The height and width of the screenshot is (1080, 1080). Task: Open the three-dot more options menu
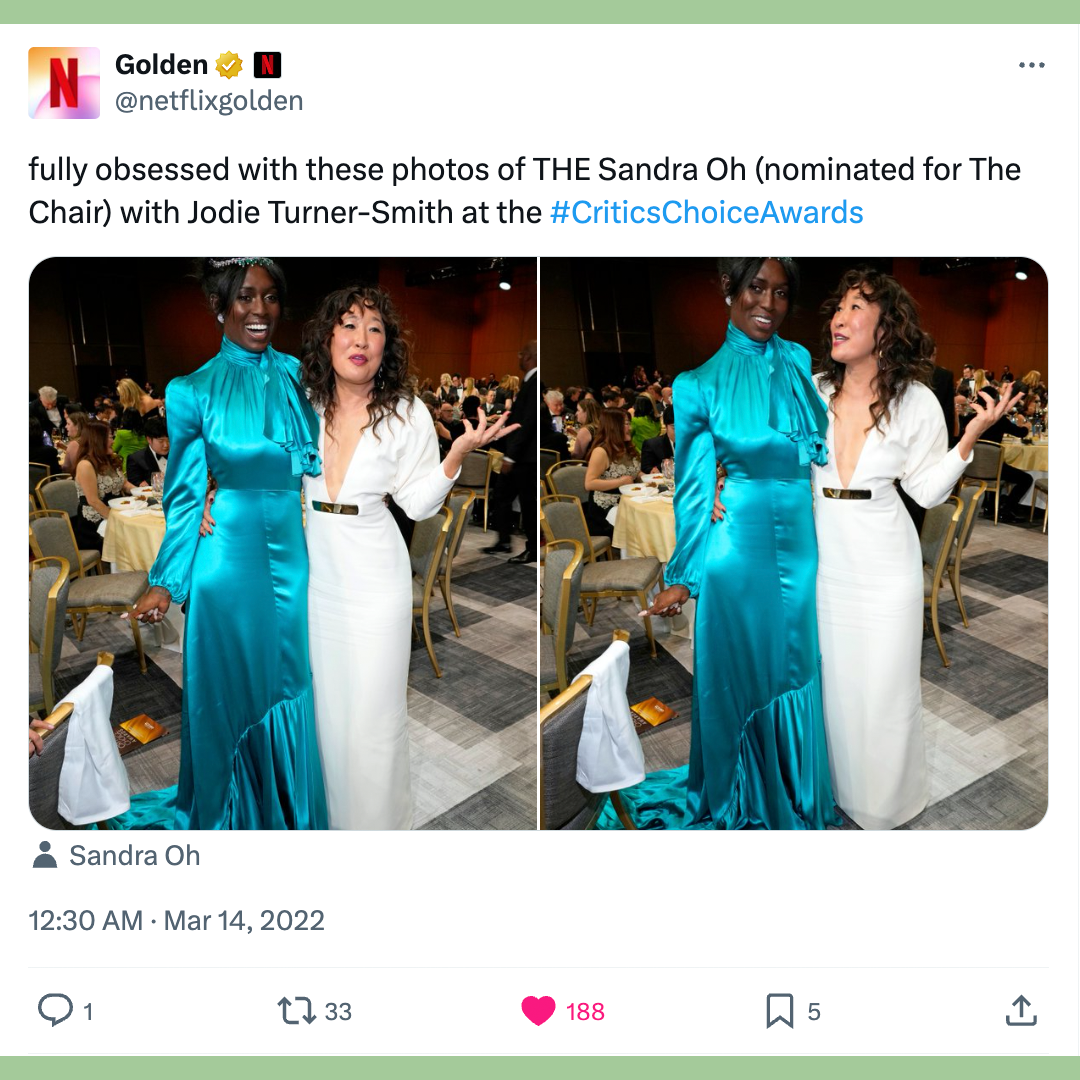click(x=1031, y=65)
